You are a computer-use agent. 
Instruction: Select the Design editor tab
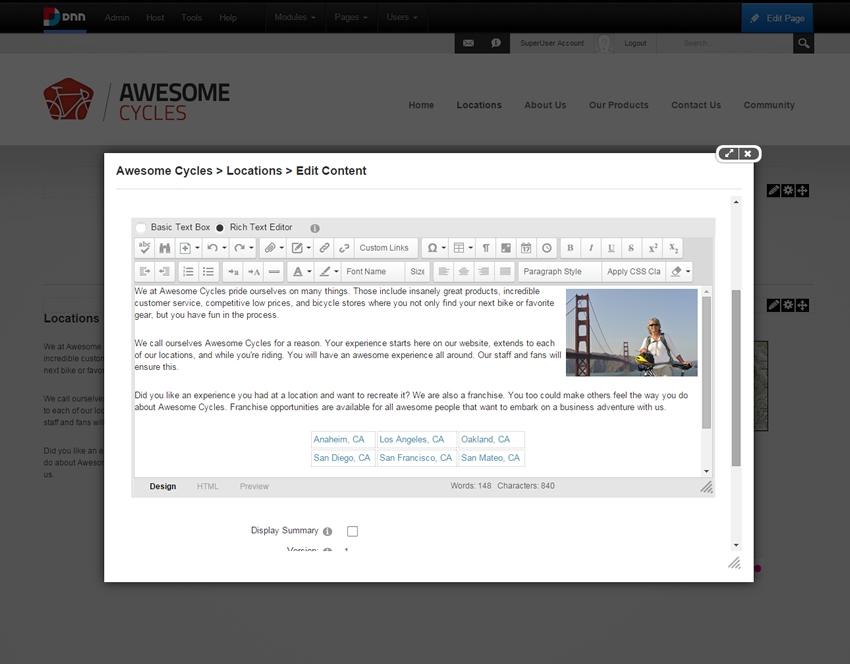click(x=163, y=486)
